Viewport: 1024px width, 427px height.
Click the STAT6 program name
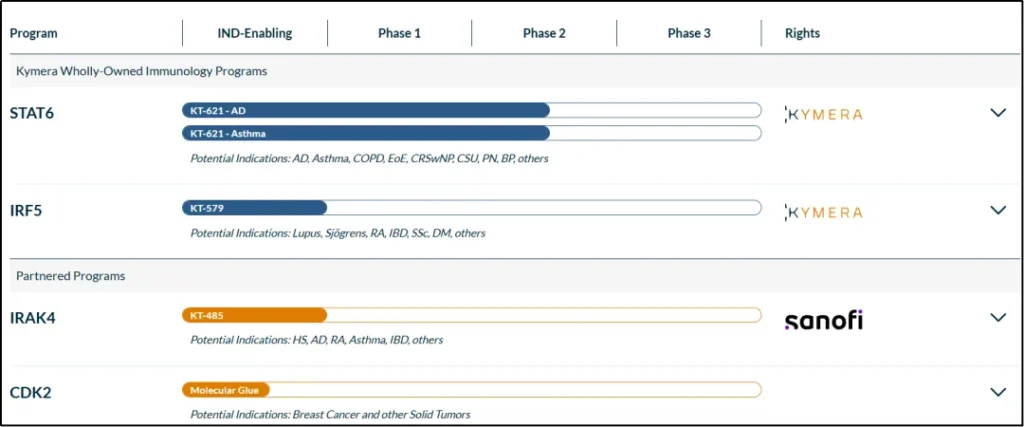tap(32, 113)
